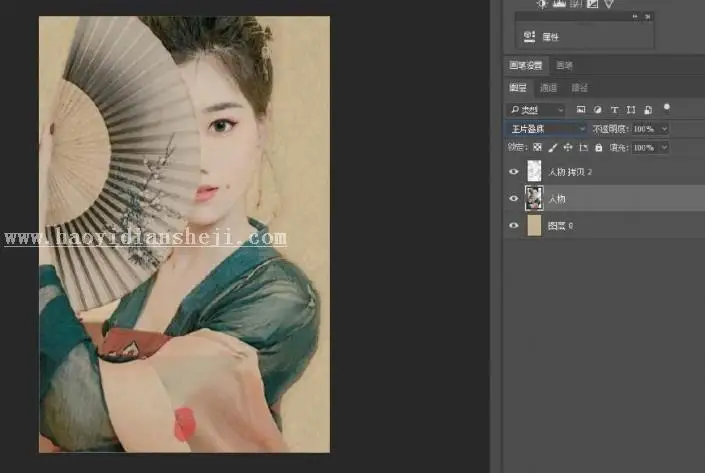Viewport: 705px width, 473px height.
Task: Open the fill (填充) slider arrow
Action: (664, 147)
